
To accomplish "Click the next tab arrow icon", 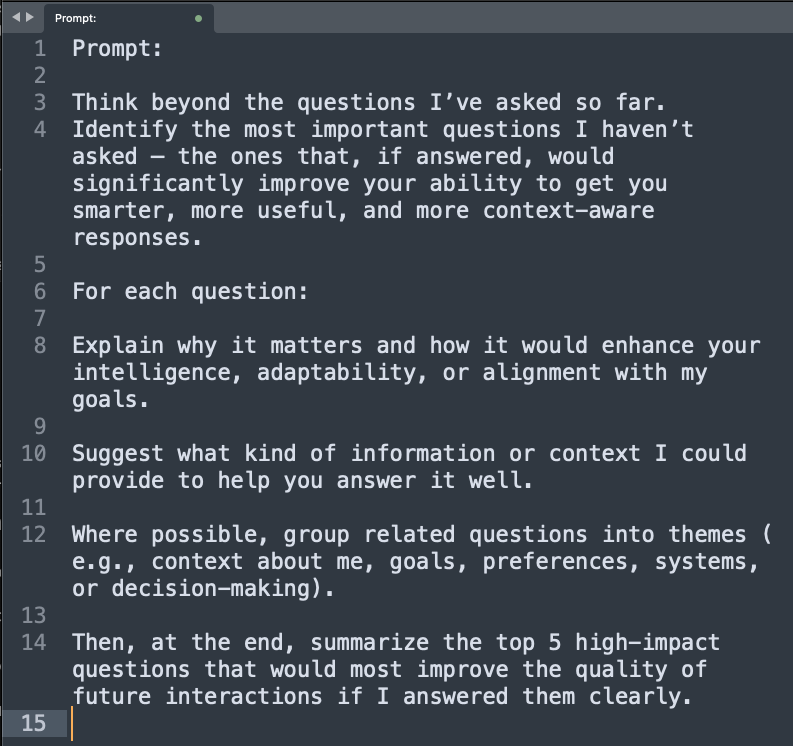I will click(x=30, y=17).
